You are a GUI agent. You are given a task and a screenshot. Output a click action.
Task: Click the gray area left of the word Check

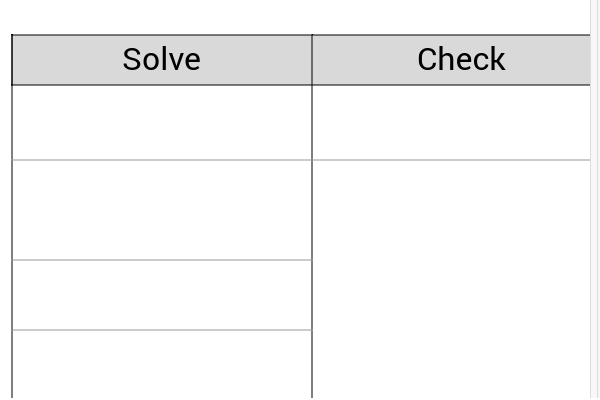point(365,60)
